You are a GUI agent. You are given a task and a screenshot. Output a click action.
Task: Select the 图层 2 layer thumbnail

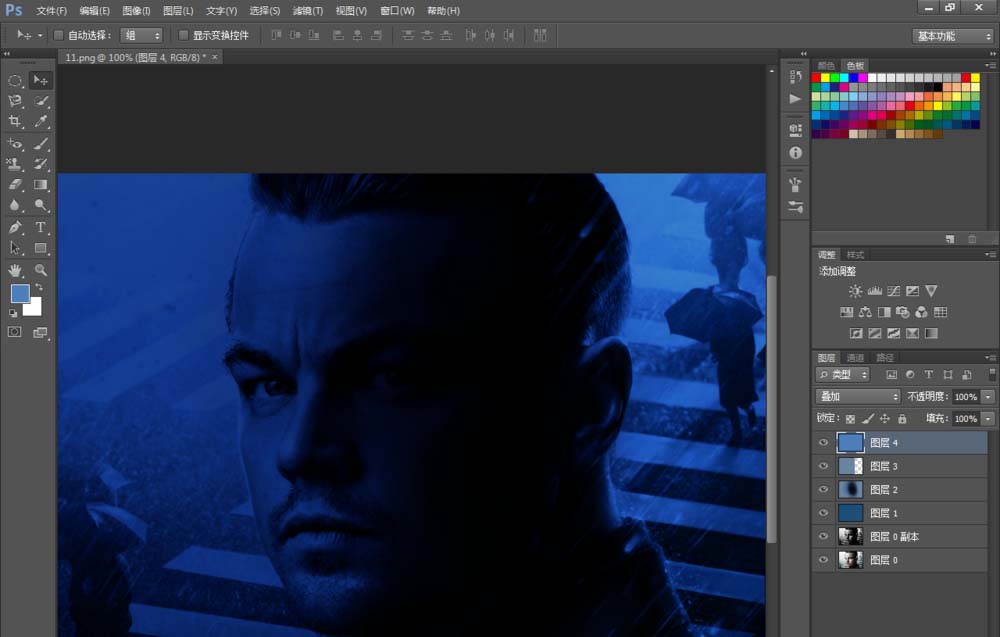pos(850,490)
